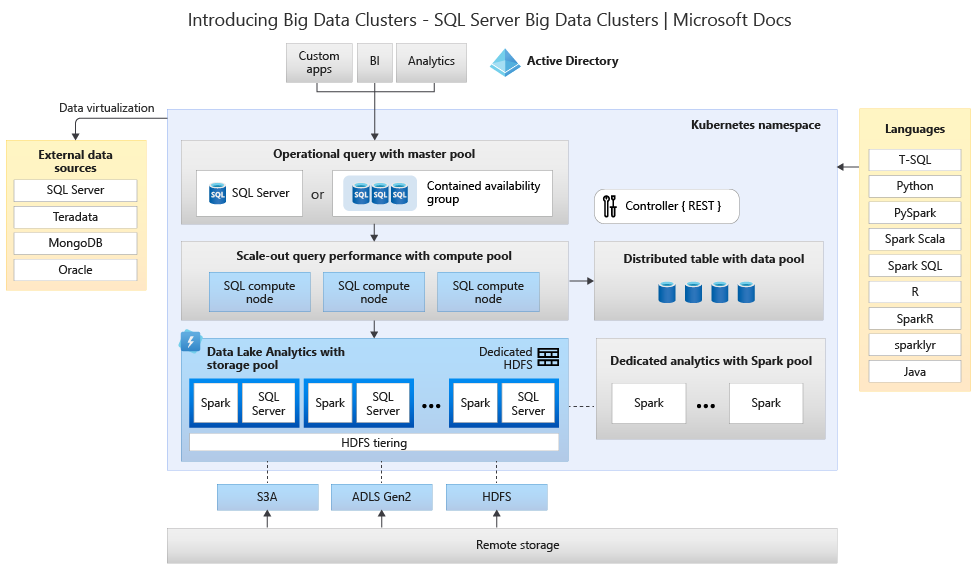Click the Dedicated HDFS grid icon
Image resolution: width=979 pixels, height=568 pixels.
pos(548,357)
